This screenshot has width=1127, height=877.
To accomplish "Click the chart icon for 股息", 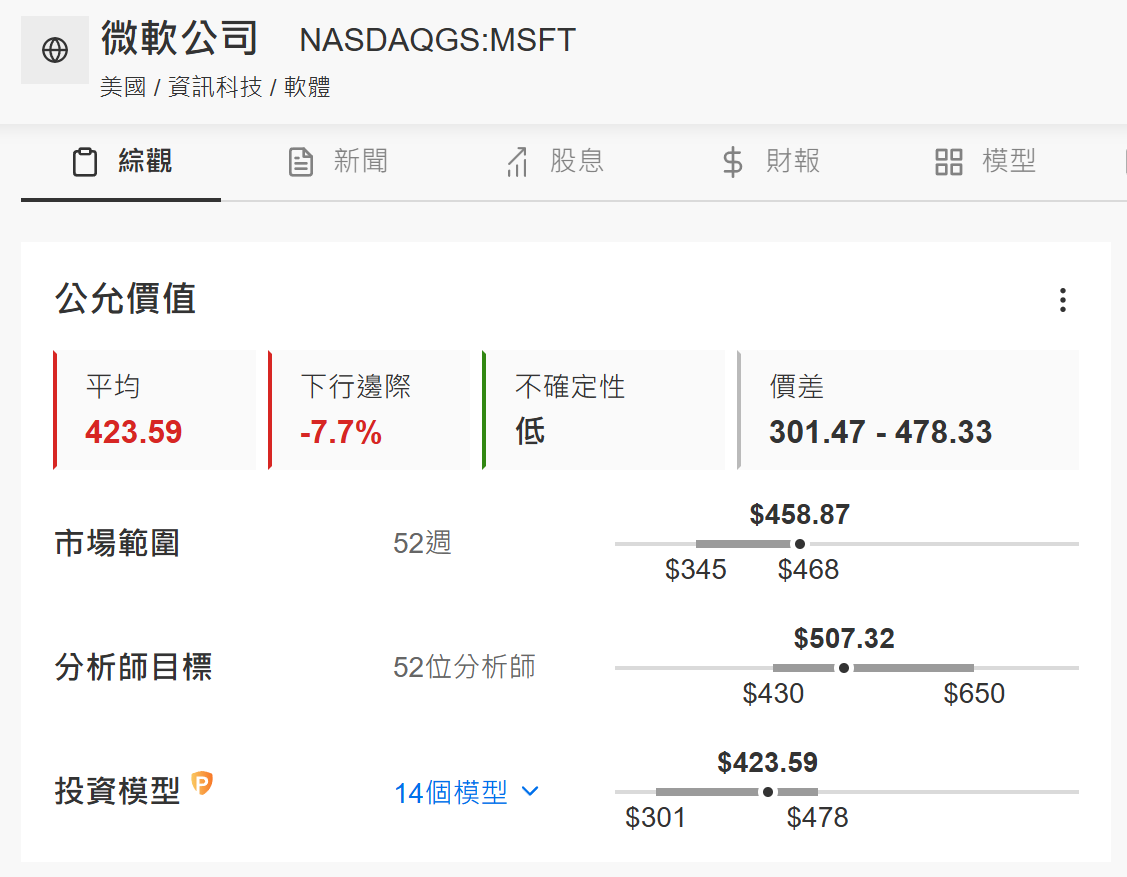I will coord(517,162).
